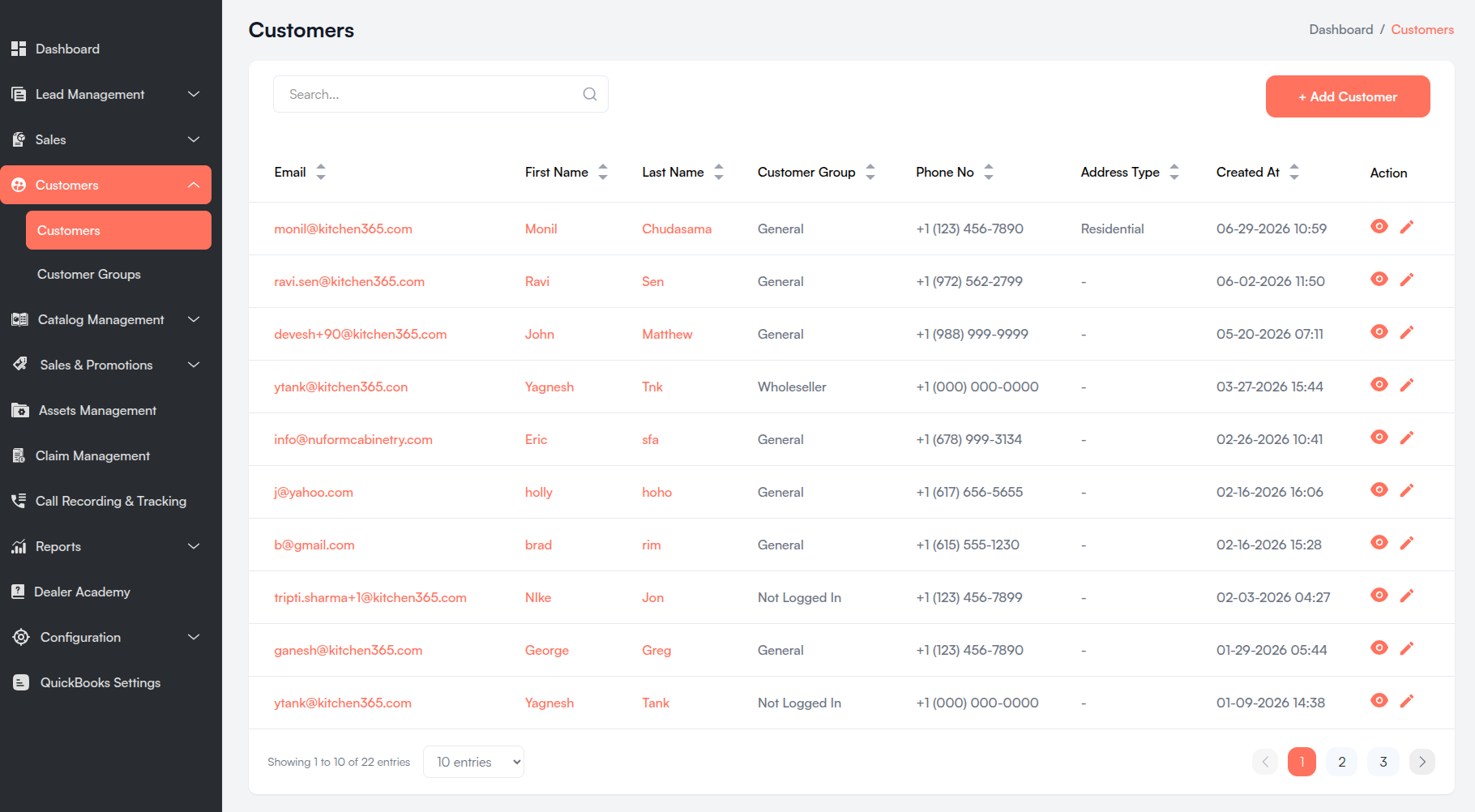Image resolution: width=1475 pixels, height=812 pixels.
Task: Click the Dealer Academy icon
Action: (18, 592)
